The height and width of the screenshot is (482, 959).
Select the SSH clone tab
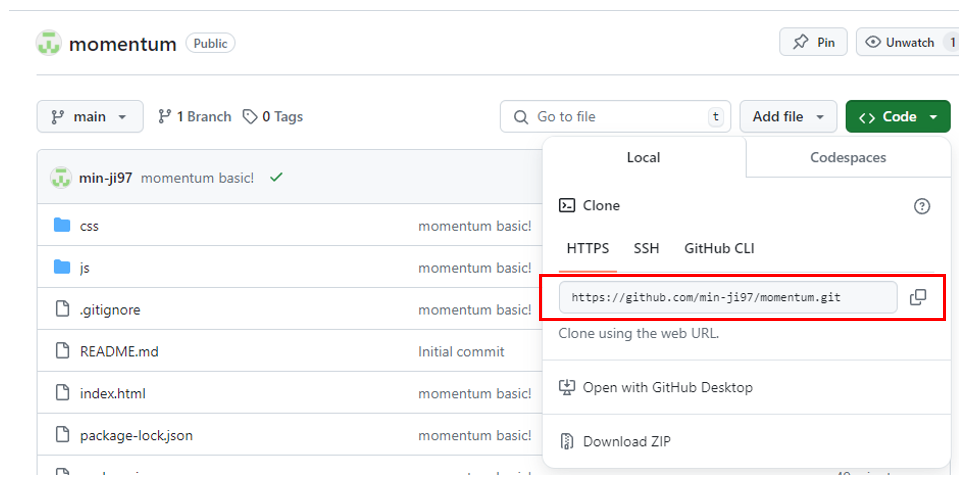[646, 248]
